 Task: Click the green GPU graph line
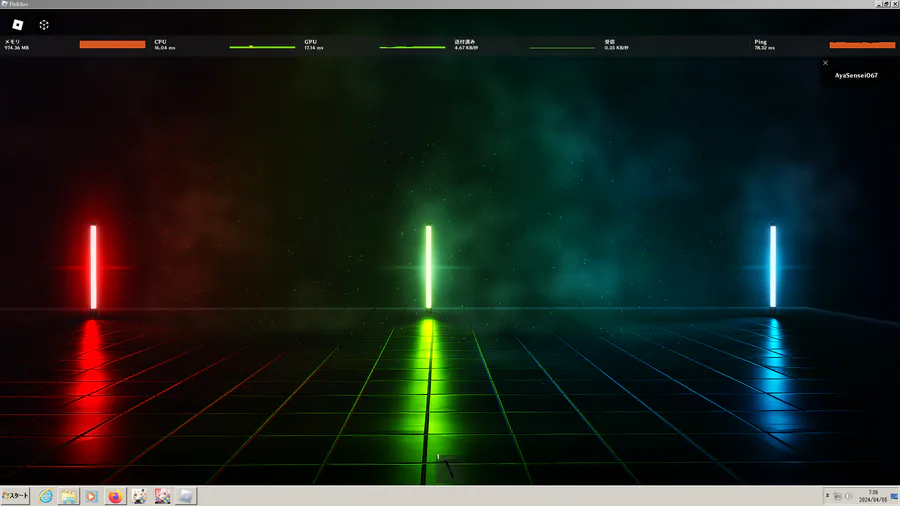tap(412, 47)
